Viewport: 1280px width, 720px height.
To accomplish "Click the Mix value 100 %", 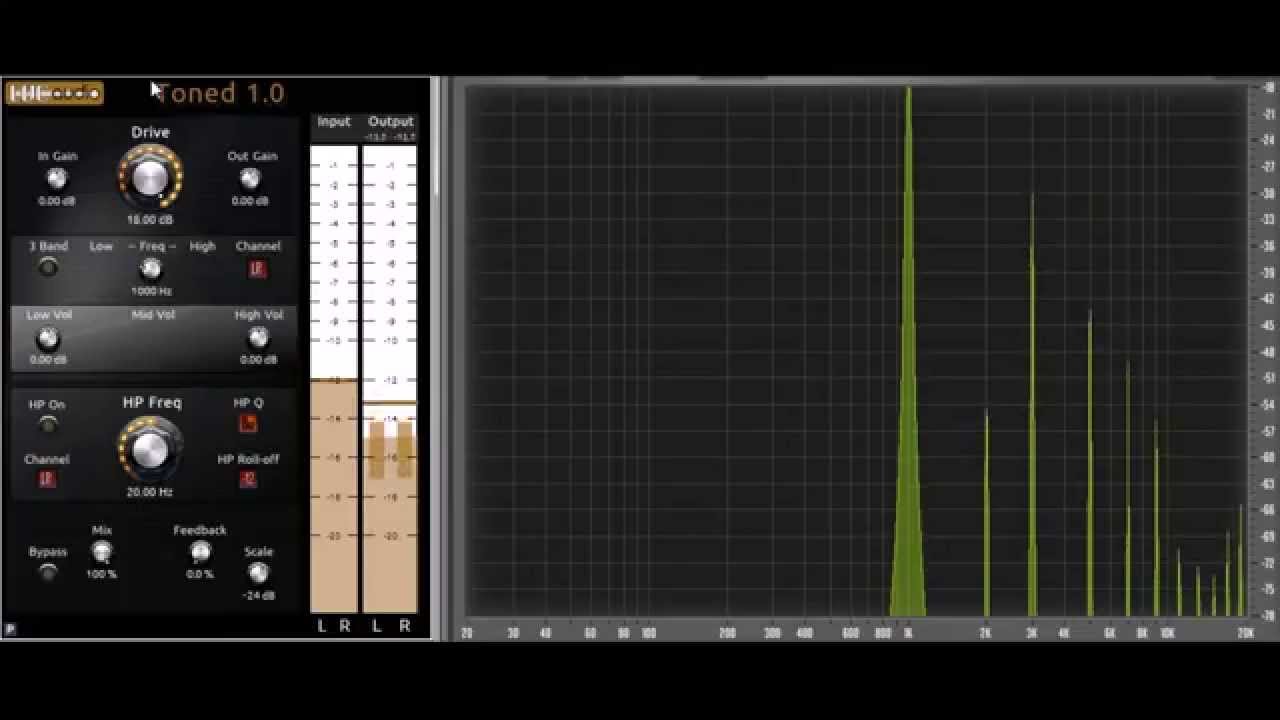I will pos(101,575).
